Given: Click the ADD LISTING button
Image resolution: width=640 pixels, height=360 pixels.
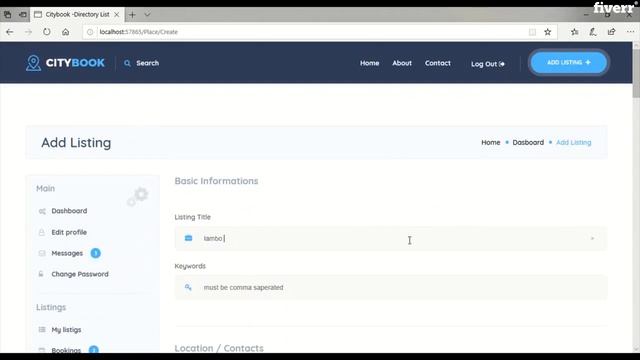Looking at the screenshot, I should click(x=569, y=62).
